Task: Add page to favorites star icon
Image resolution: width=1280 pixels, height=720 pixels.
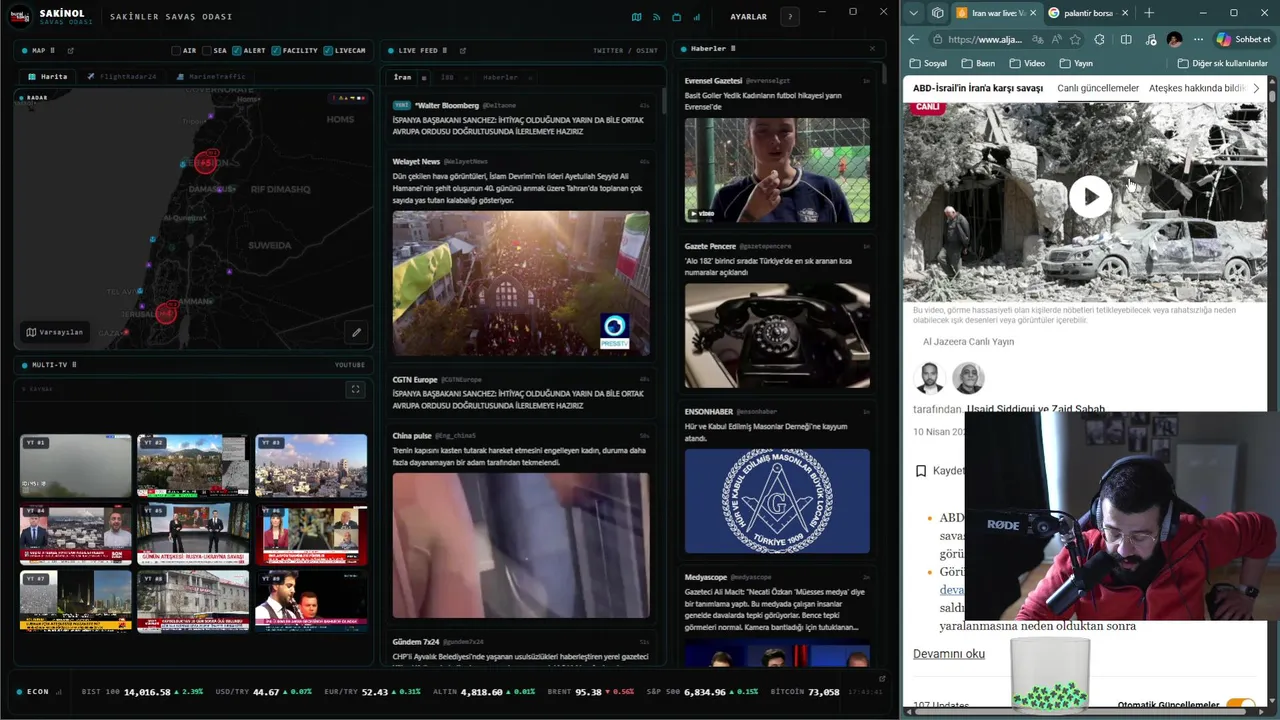Action: (1075, 39)
